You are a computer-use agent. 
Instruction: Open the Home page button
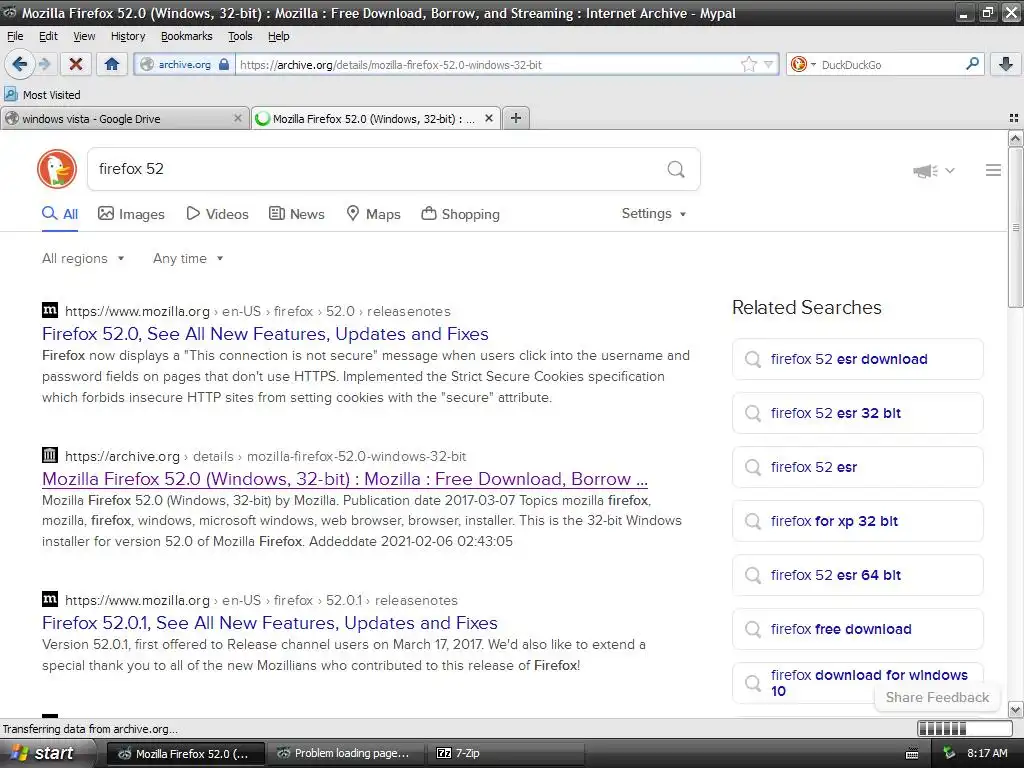click(x=112, y=64)
